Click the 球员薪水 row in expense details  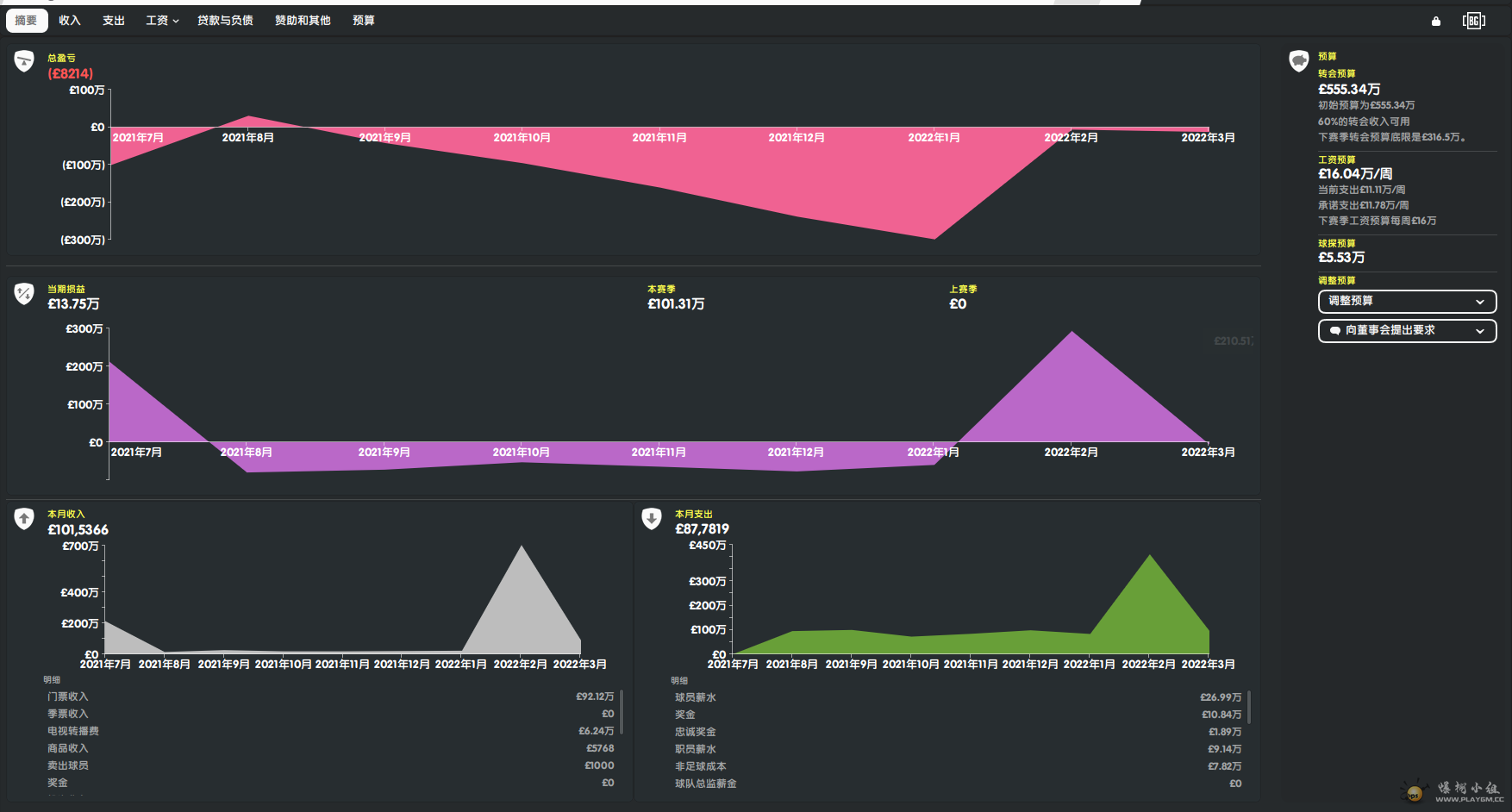point(957,697)
